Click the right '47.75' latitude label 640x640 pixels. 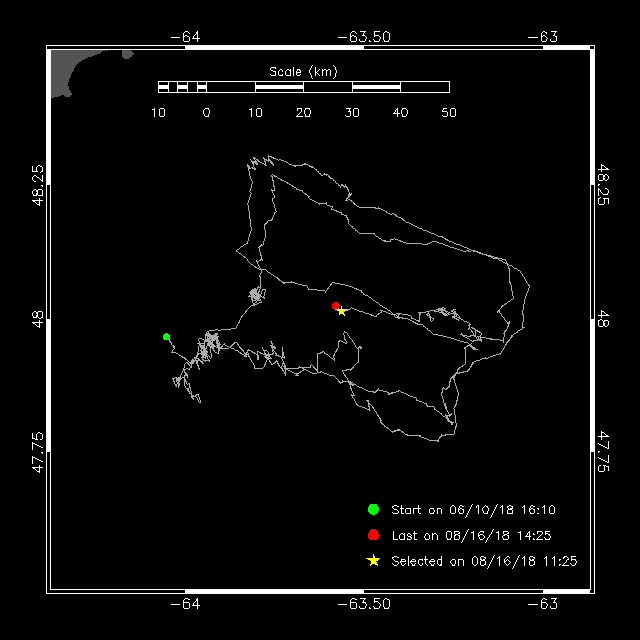tap(603, 452)
